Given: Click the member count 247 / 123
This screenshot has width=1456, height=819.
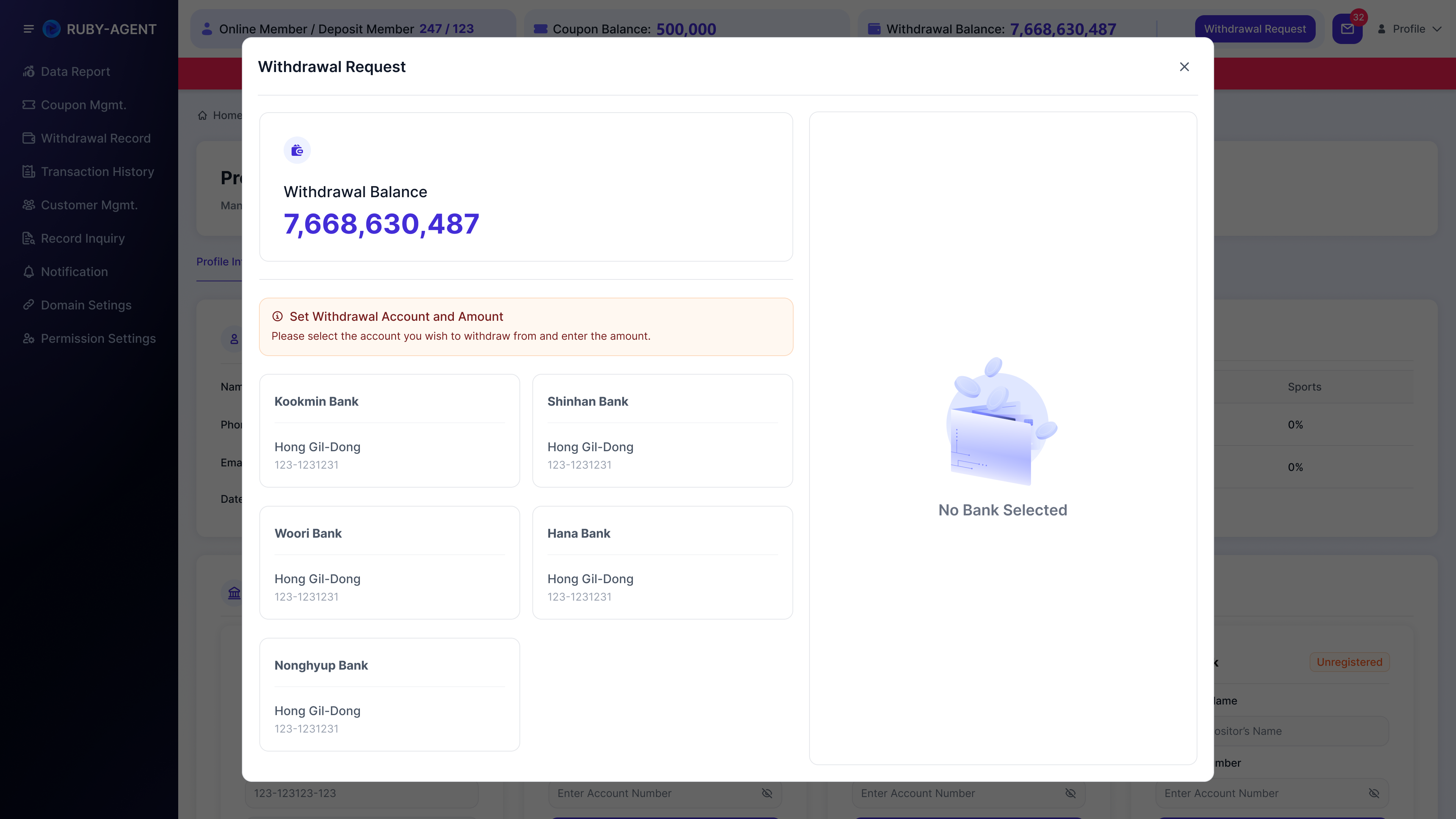Looking at the screenshot, I should click(x=446, y=29).
